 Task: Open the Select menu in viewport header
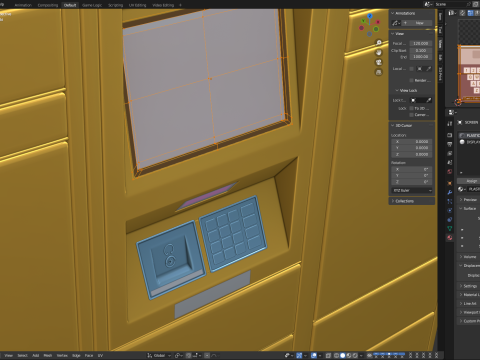(x=22, y=355)
